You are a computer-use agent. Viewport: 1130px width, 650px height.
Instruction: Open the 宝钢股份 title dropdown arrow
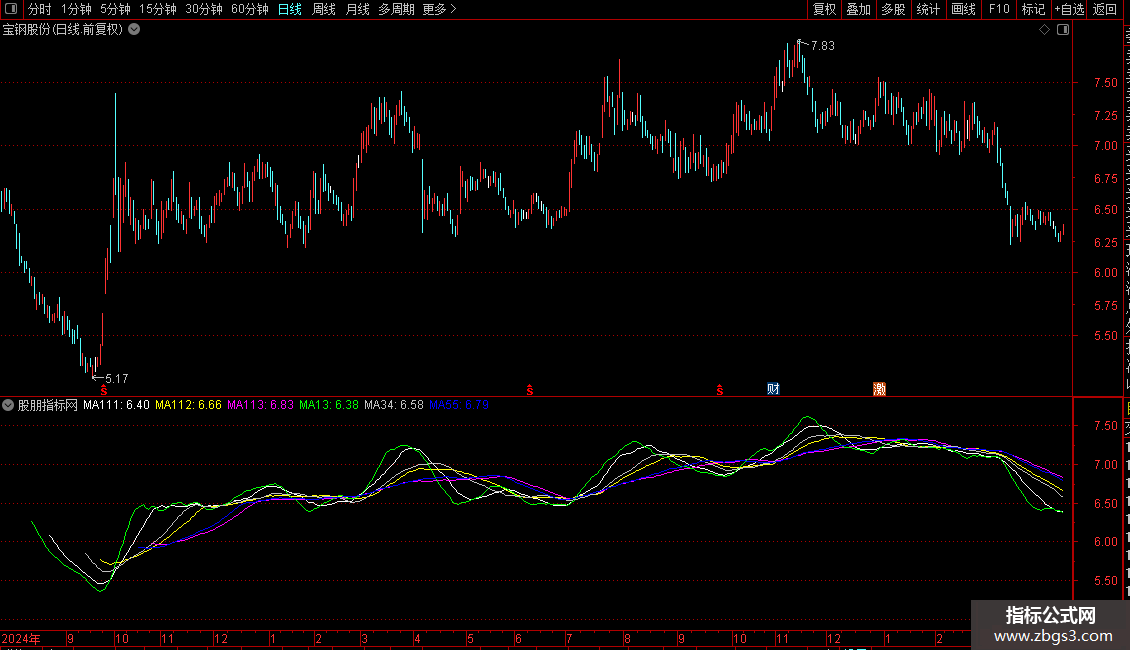click(134, 29)
